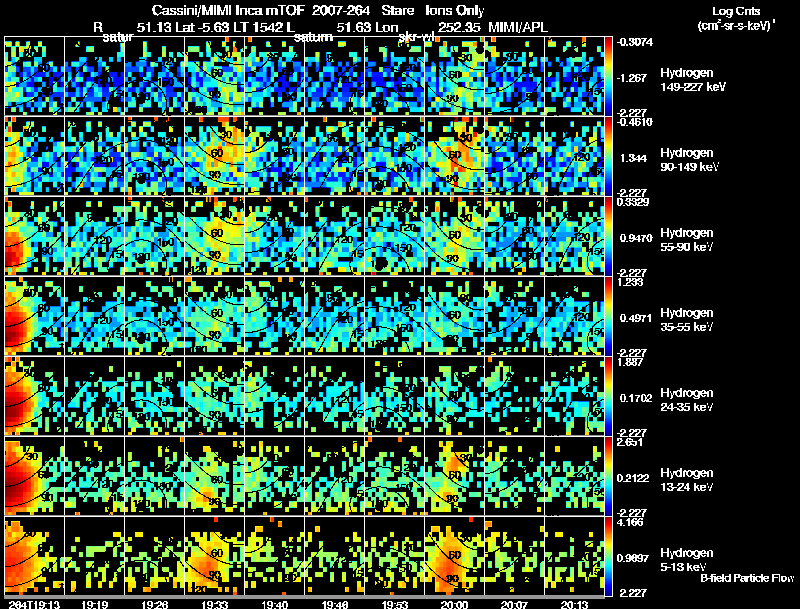This screenshot has width=800, height=609.
Task: Click the color bar for 55-90 keV row
Action: 609,236
